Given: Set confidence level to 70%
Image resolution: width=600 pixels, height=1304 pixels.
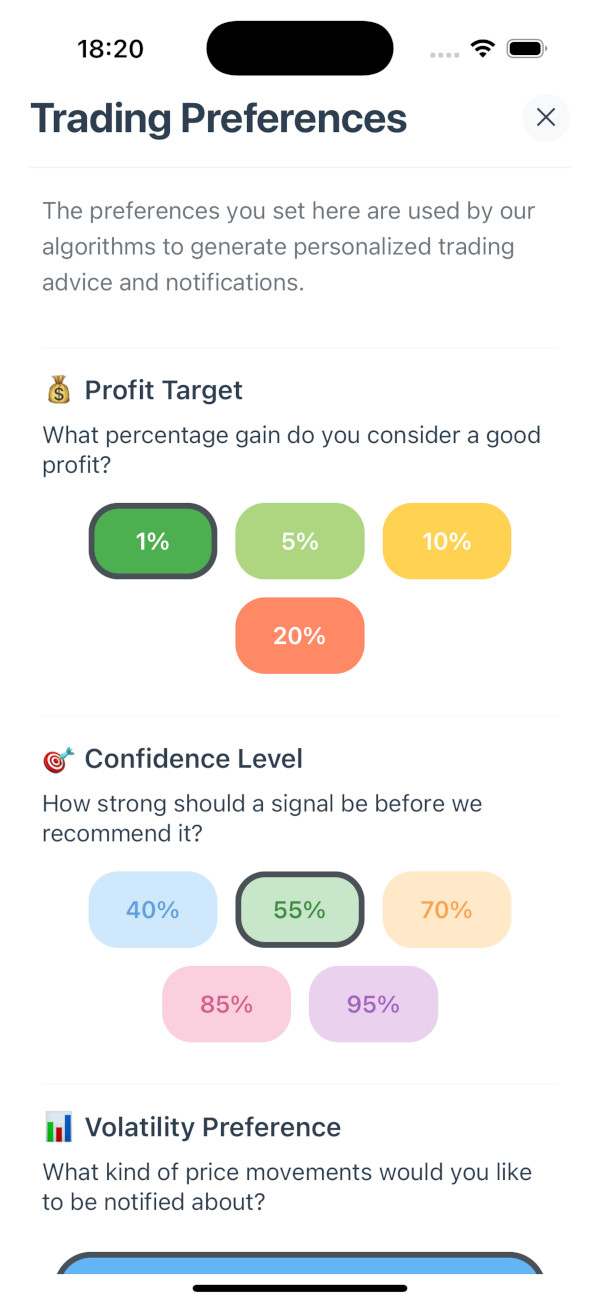Looking at the screenshot, I should (x=446, y=910).
